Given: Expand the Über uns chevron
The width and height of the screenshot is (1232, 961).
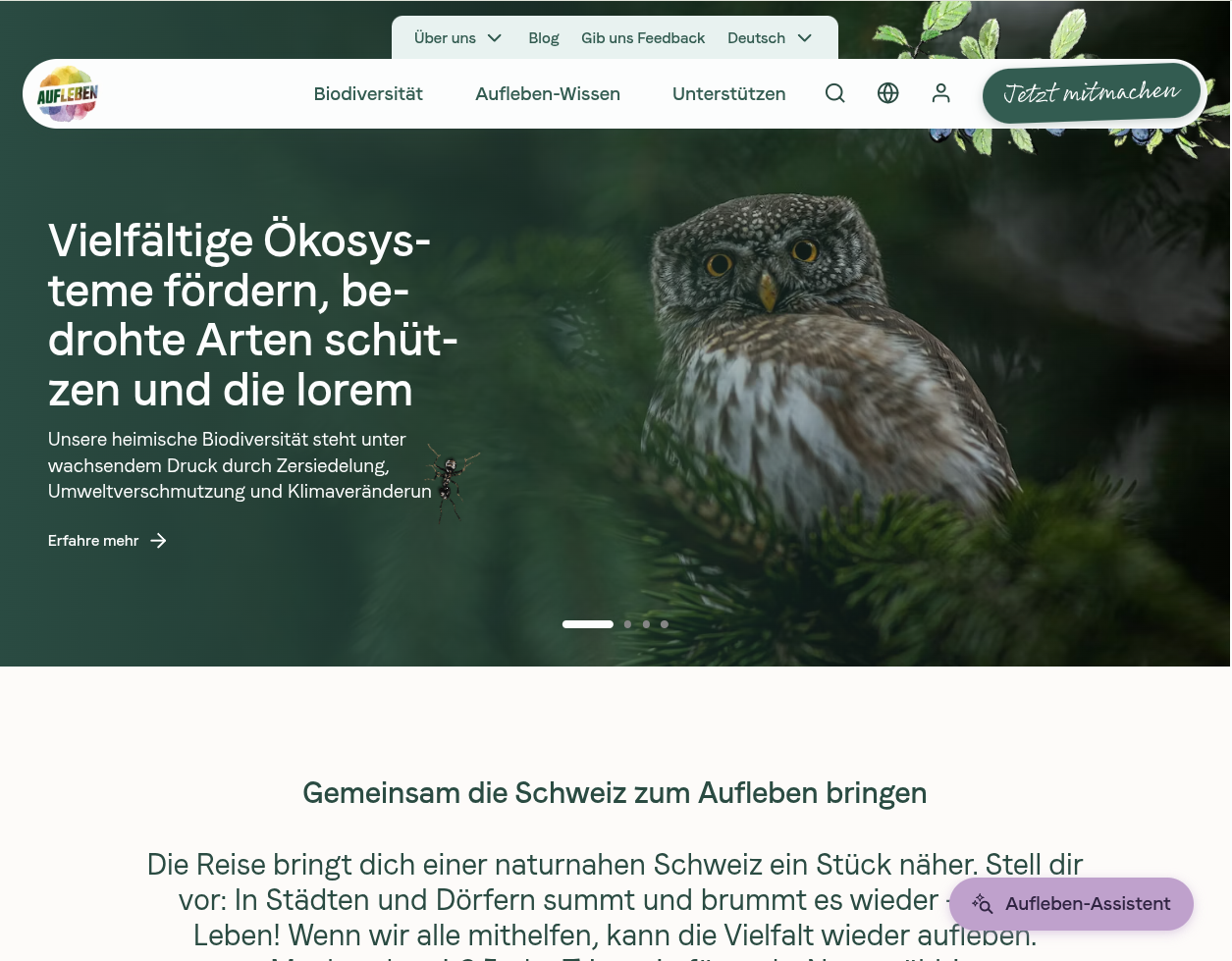Looking at the screenshot, I should click(x=495, y=38).
